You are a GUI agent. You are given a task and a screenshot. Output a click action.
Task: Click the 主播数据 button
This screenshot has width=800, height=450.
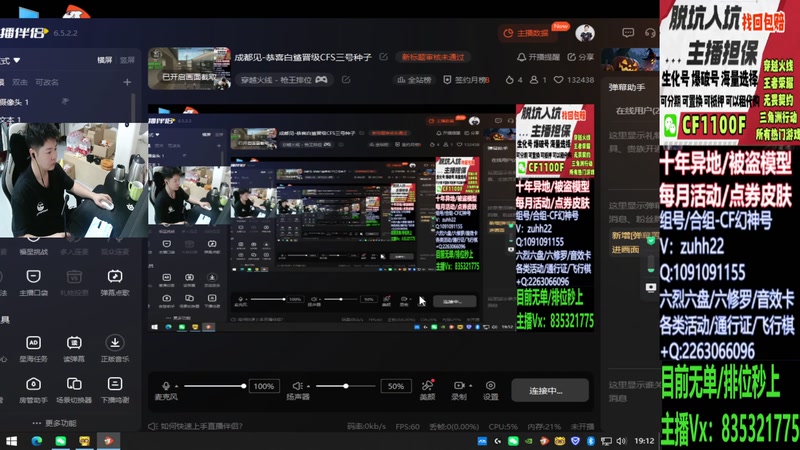coord(528,33)
